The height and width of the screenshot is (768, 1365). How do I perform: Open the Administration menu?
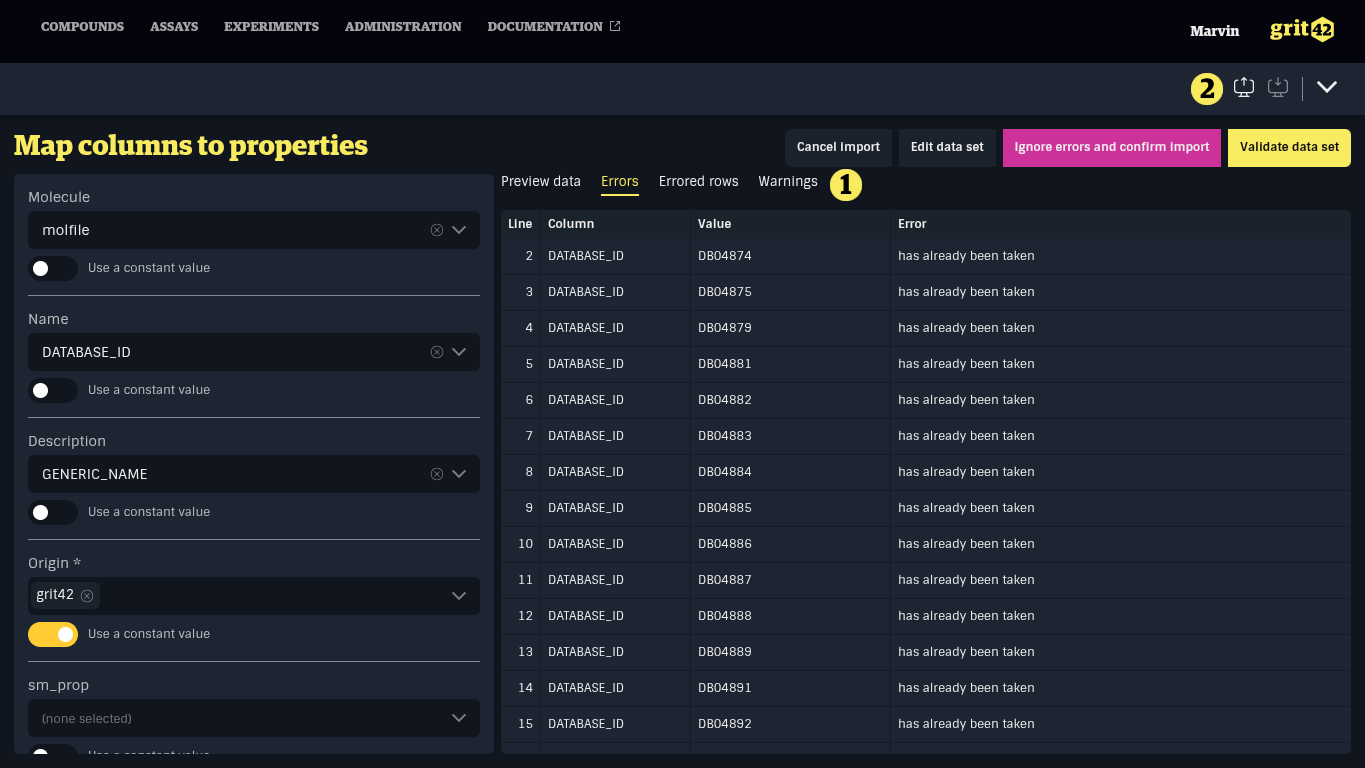[x=403, y=27]
